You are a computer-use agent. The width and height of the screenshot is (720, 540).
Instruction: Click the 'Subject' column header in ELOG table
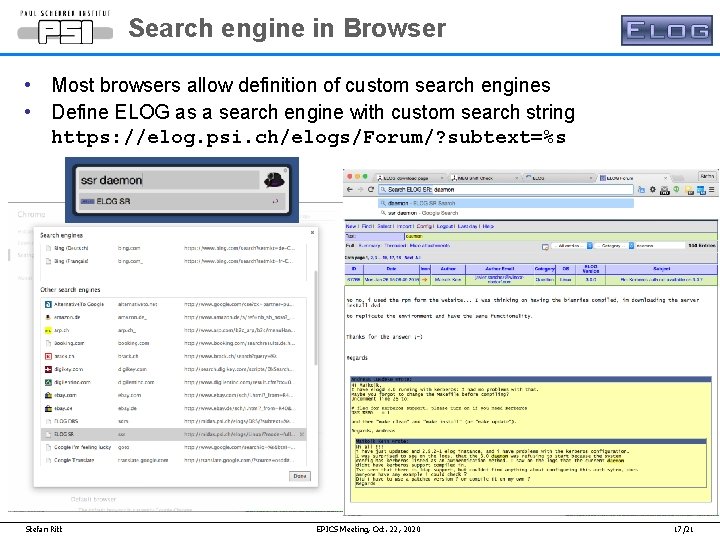pos(661,269)
